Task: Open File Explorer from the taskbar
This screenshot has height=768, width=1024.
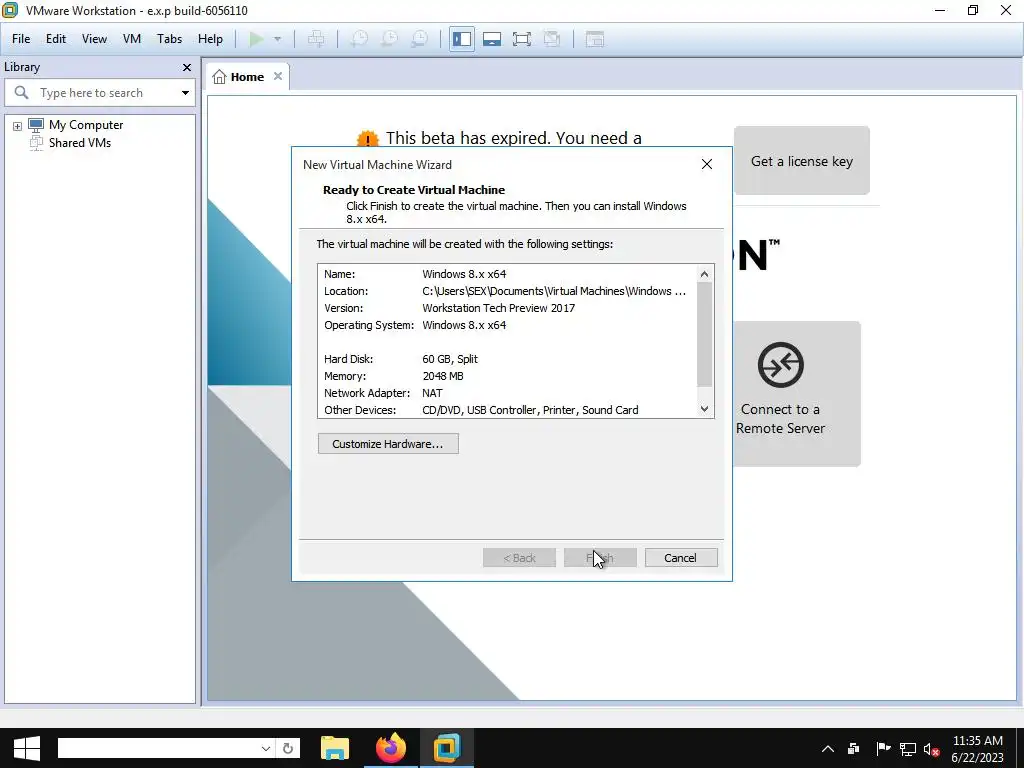Action: (335, 748)
